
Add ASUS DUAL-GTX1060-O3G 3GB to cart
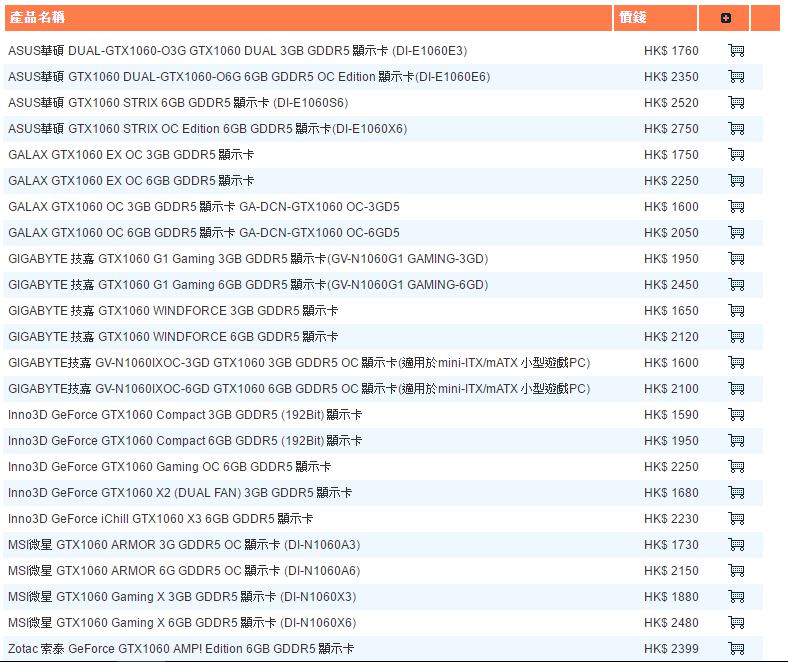(736, 50)
